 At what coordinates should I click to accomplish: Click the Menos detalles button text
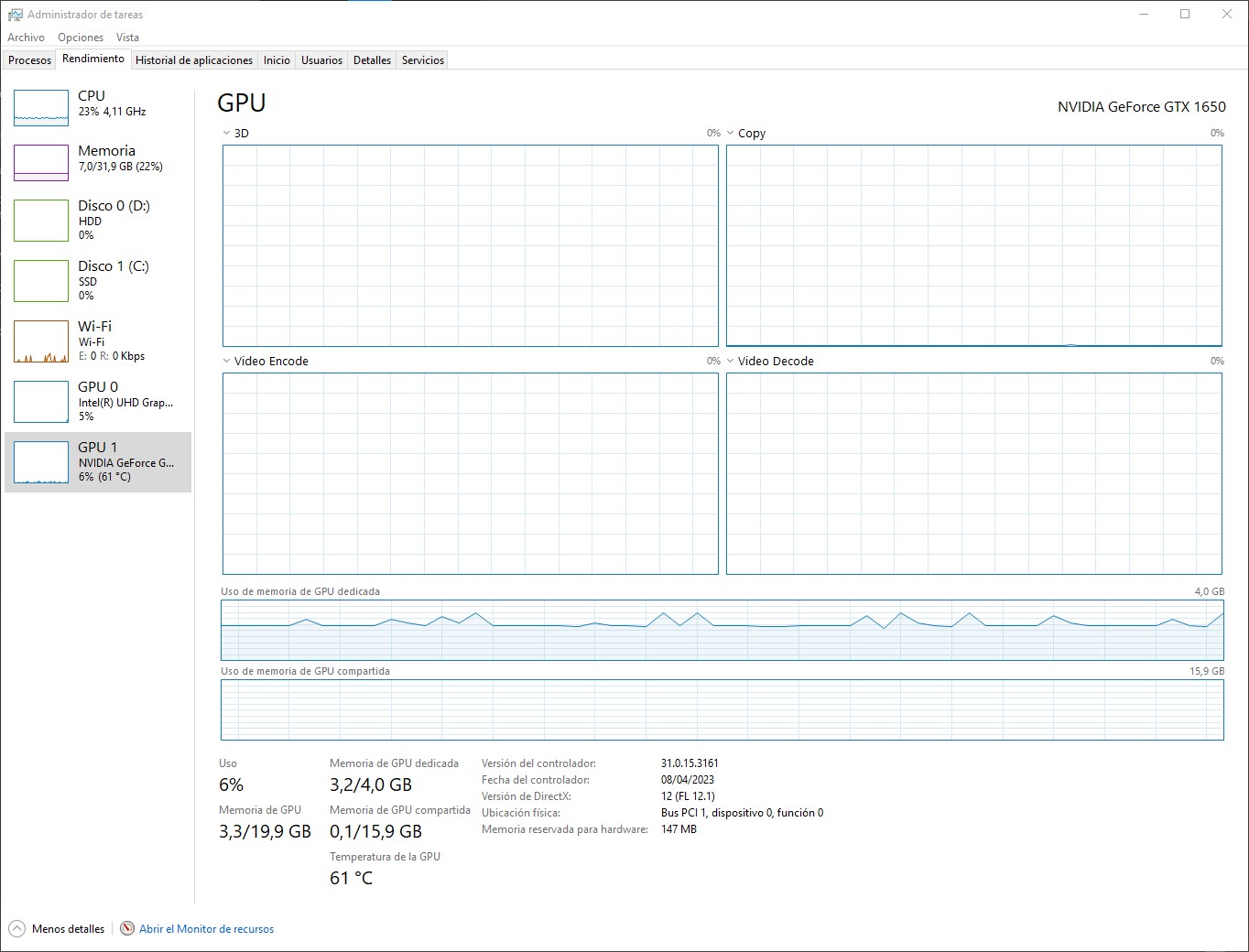[68, 928]
